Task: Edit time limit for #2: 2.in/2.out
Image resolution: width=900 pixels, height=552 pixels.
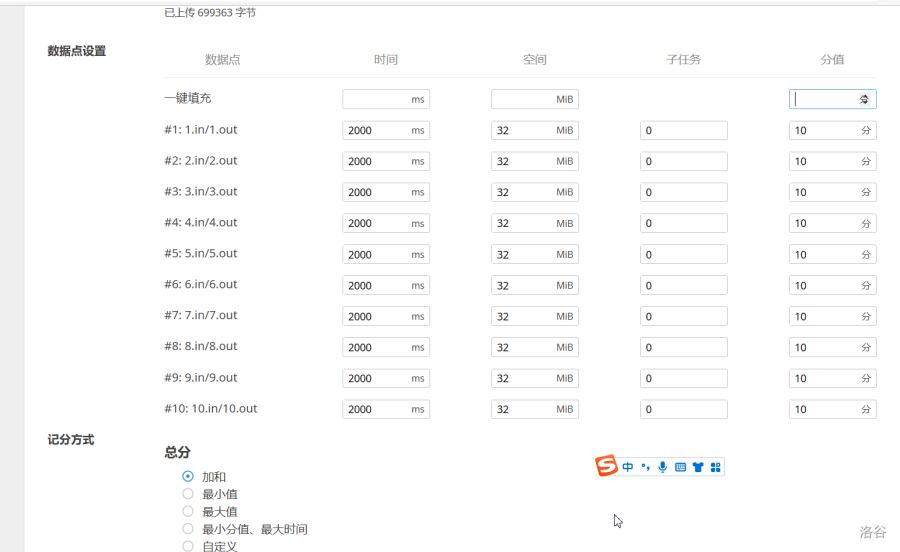Action: click(386, 161)
